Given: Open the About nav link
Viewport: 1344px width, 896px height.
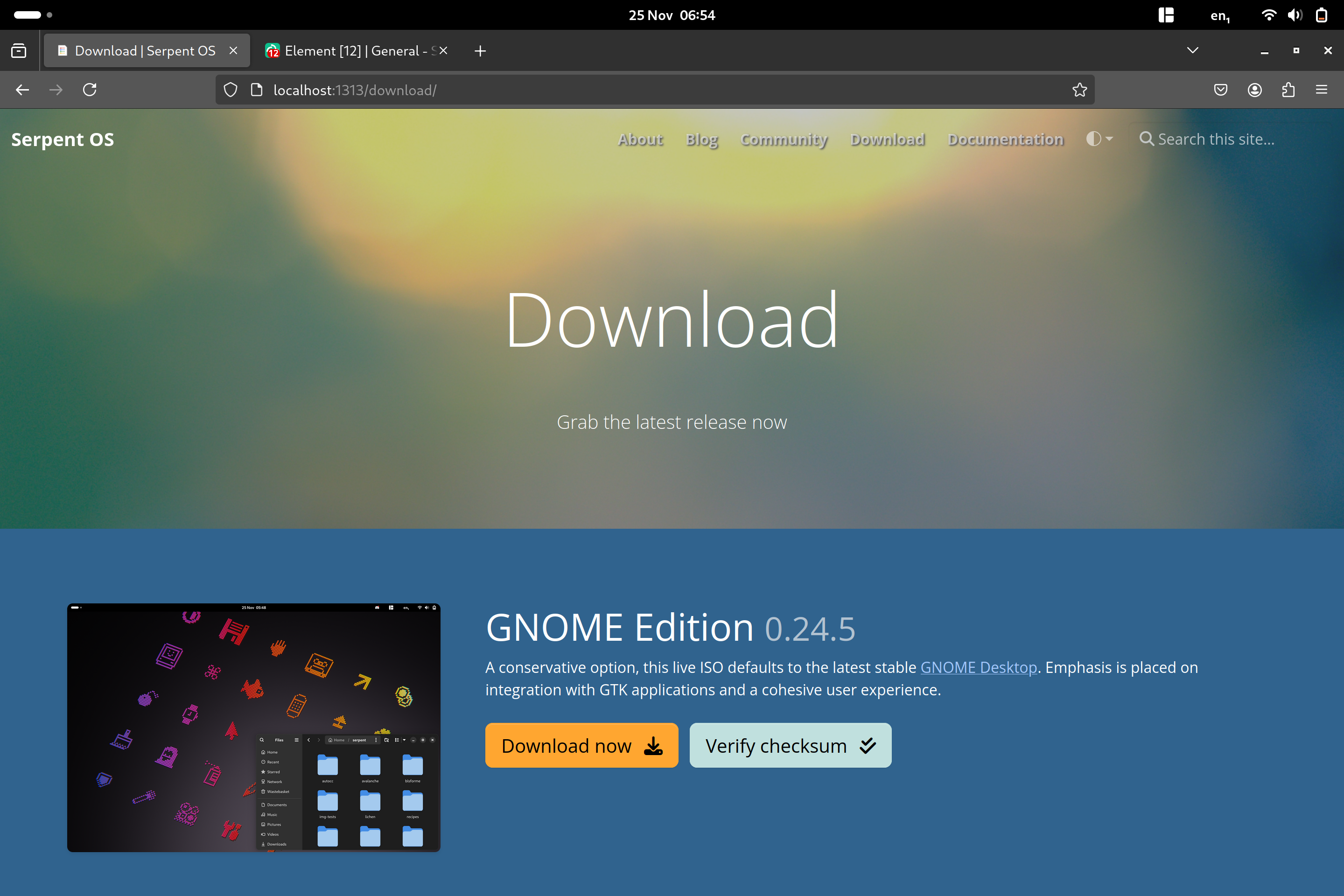Looking at the screenshot, I should pos(640,139).
